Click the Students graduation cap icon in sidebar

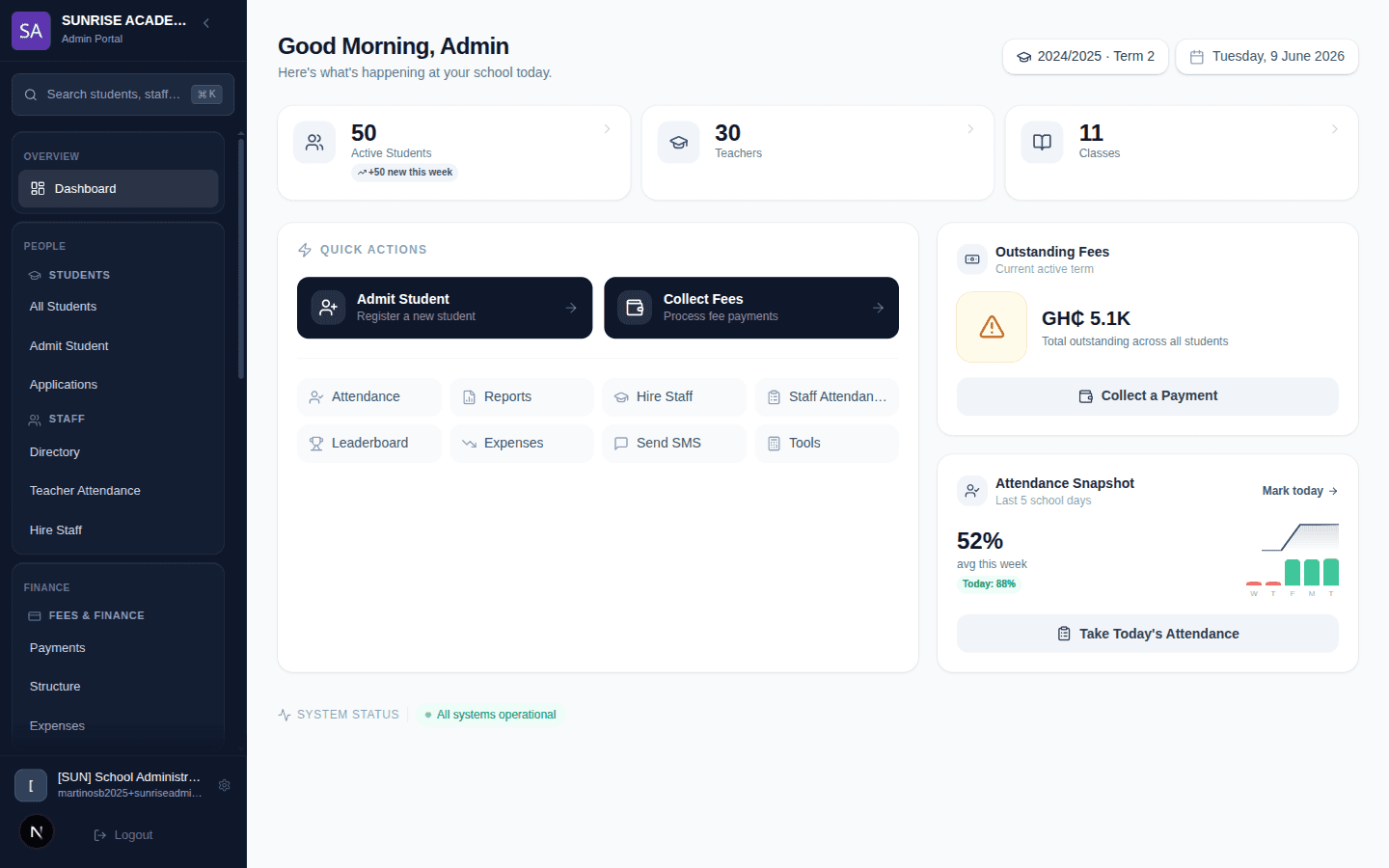point(35,275)
